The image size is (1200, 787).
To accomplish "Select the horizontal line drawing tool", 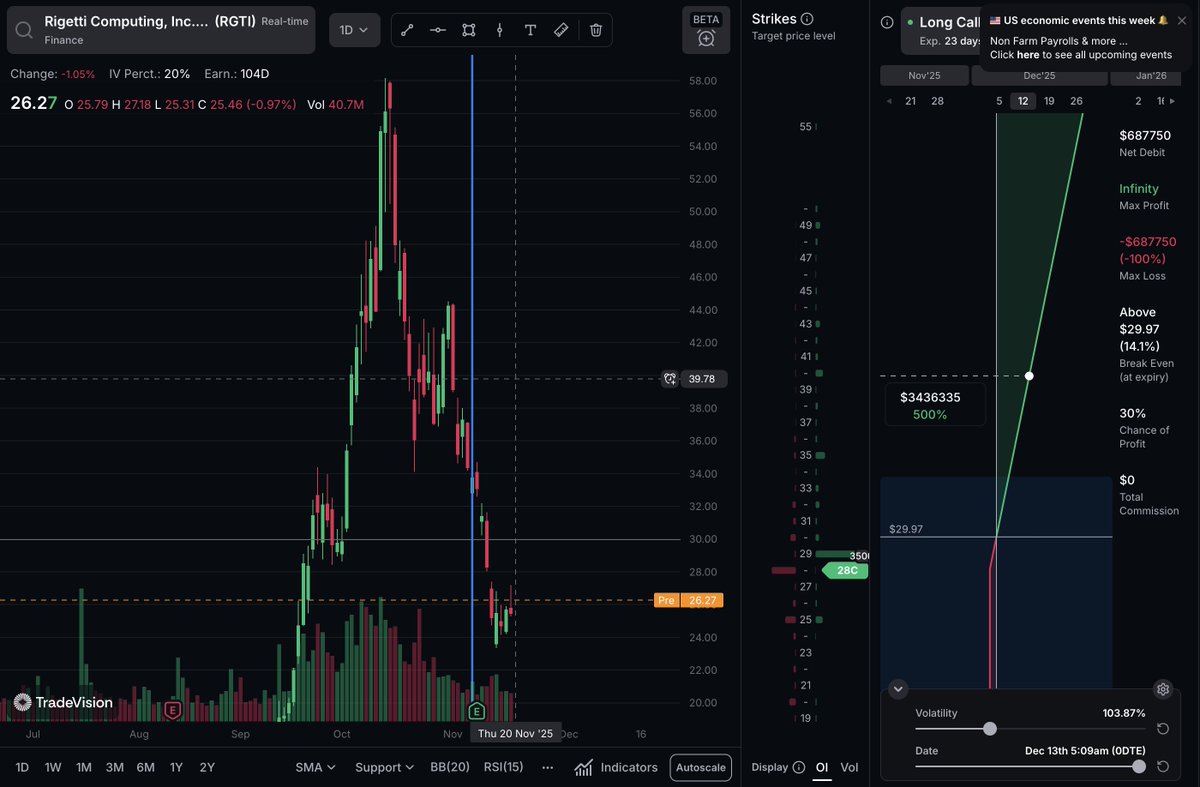I will (438, 30).
